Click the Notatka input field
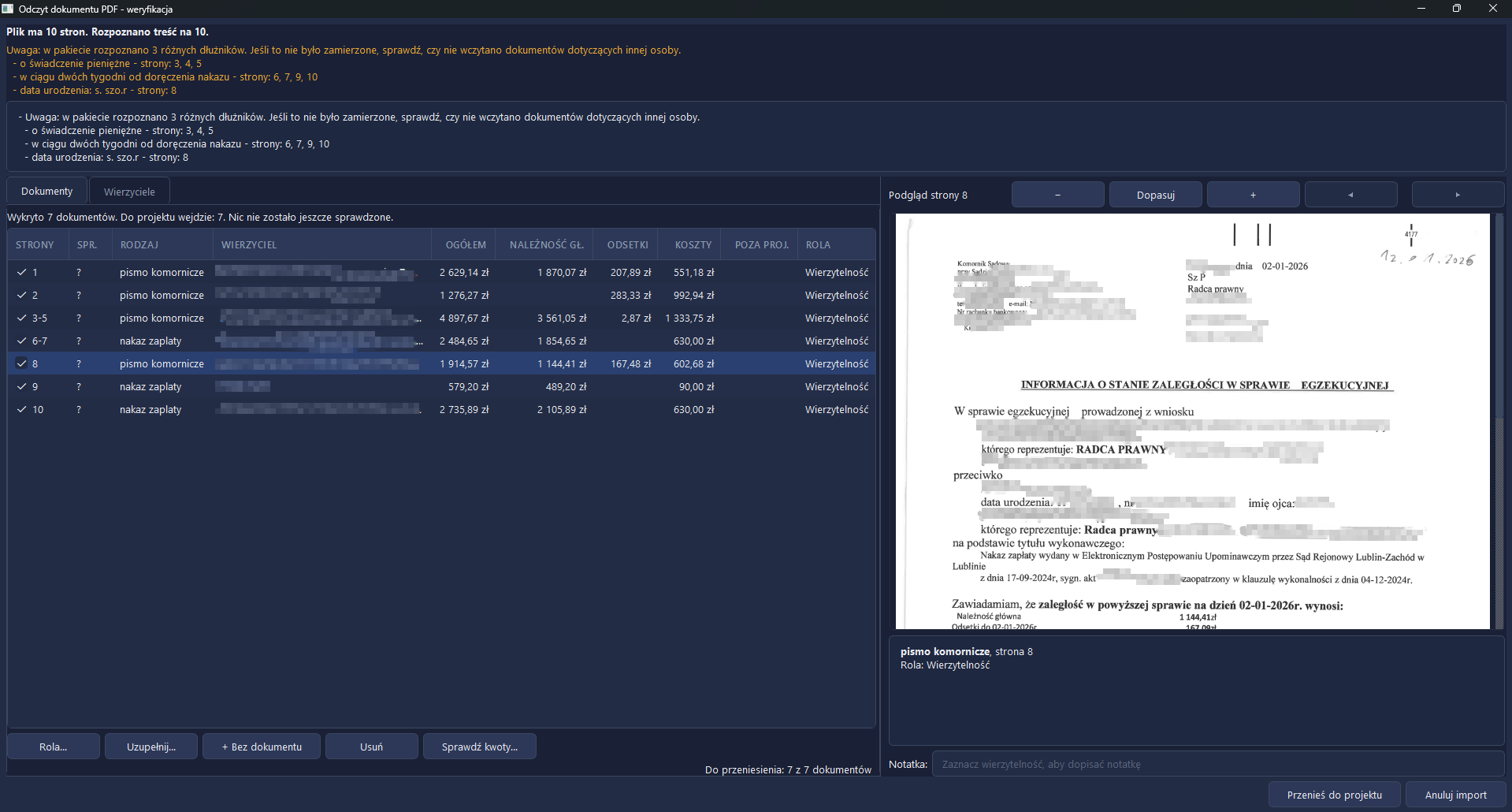 coord(1218,764)
